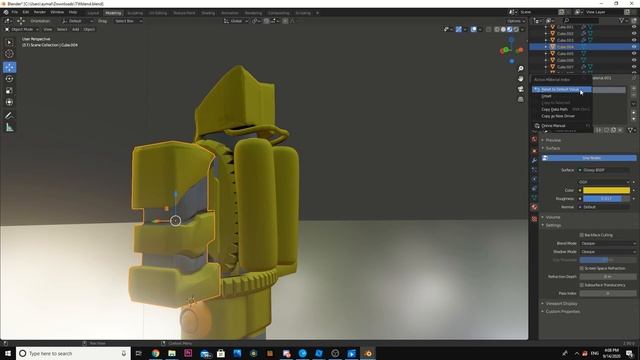Select the Measure tool
This screenshot has width=640, height=360.
[9, 128]
